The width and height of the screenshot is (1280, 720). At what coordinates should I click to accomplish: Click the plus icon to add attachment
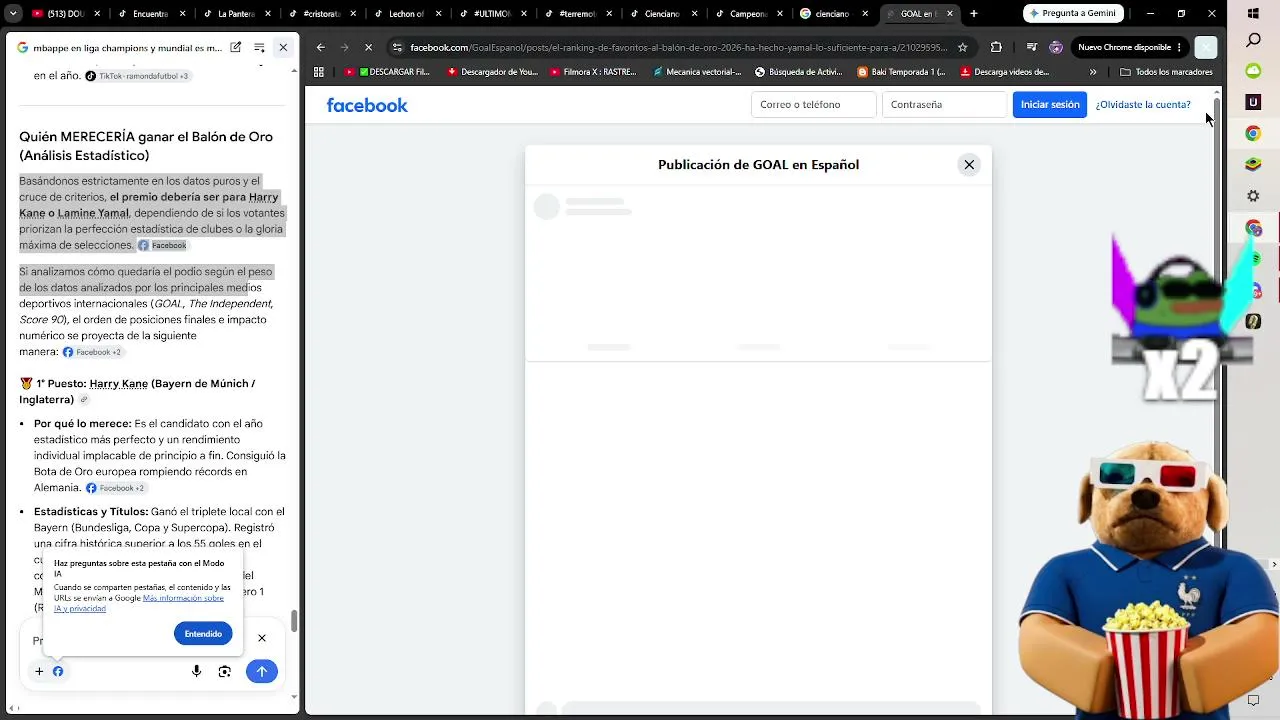pos(39,672)
